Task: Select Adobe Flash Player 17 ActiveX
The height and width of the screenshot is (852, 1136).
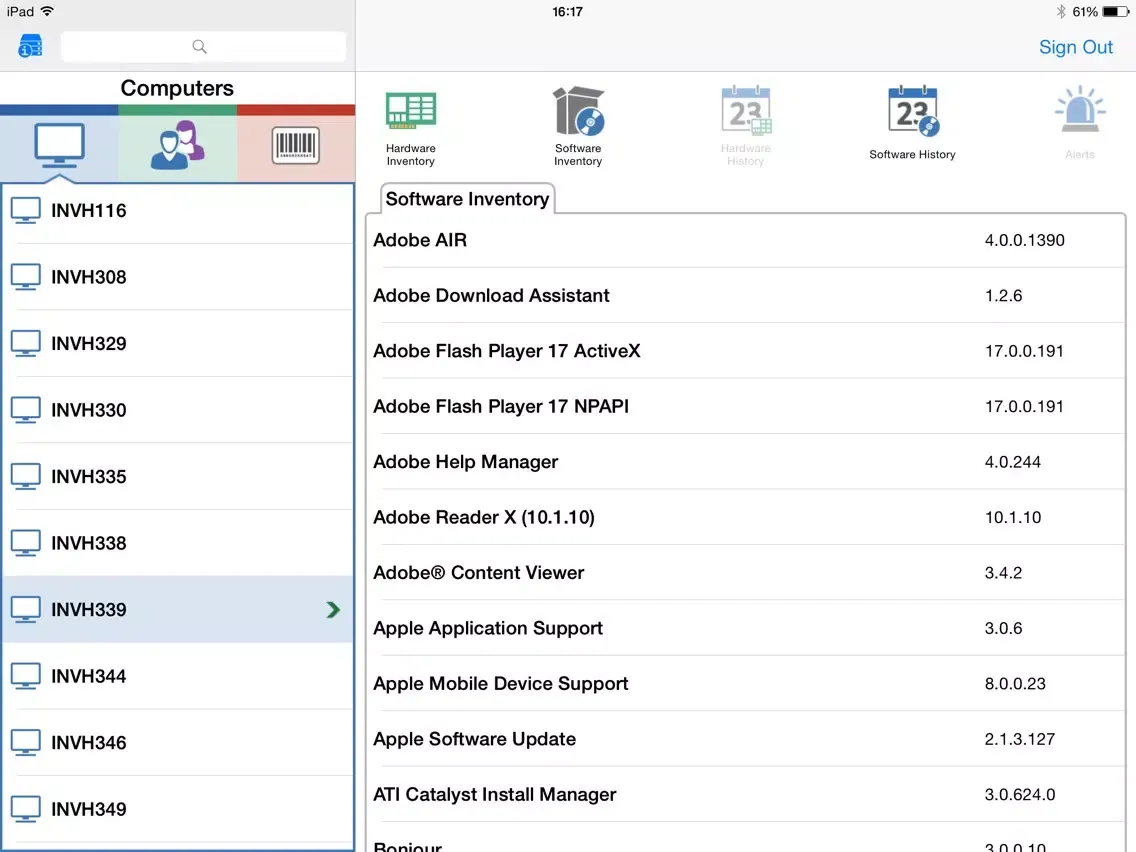Action: [746, 351]
